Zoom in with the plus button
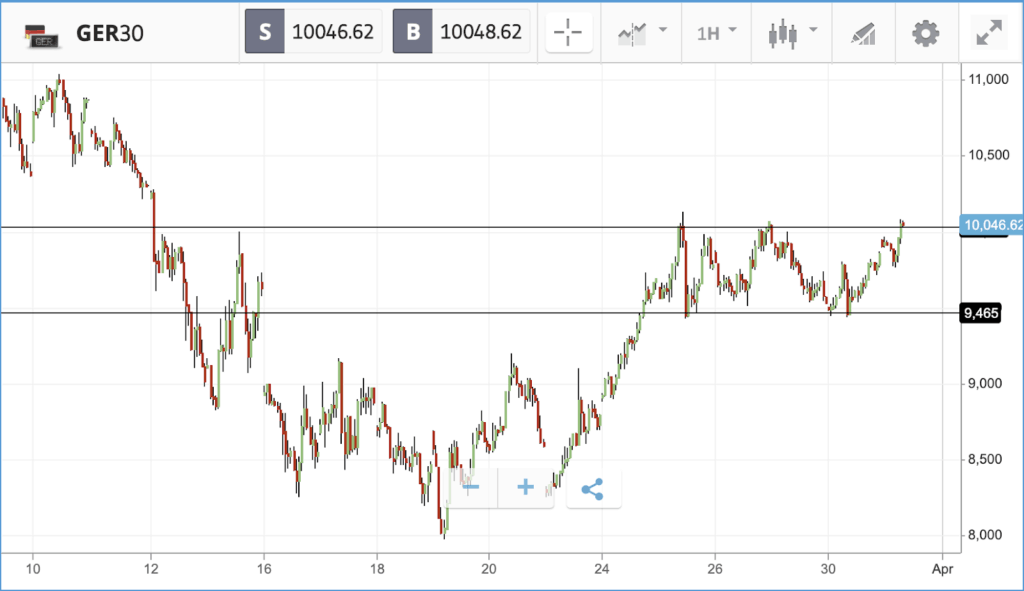The height and width of the screenshot is (591, 1024). pos(525,487)
